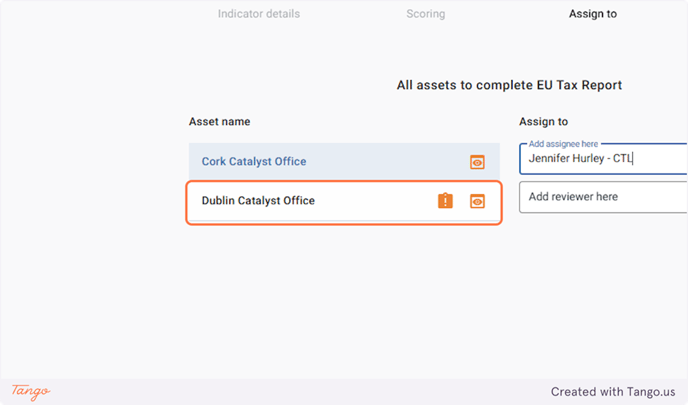Click the Add reviewer here field
Screen dimensions: 688x405
(x=603, y=197)
